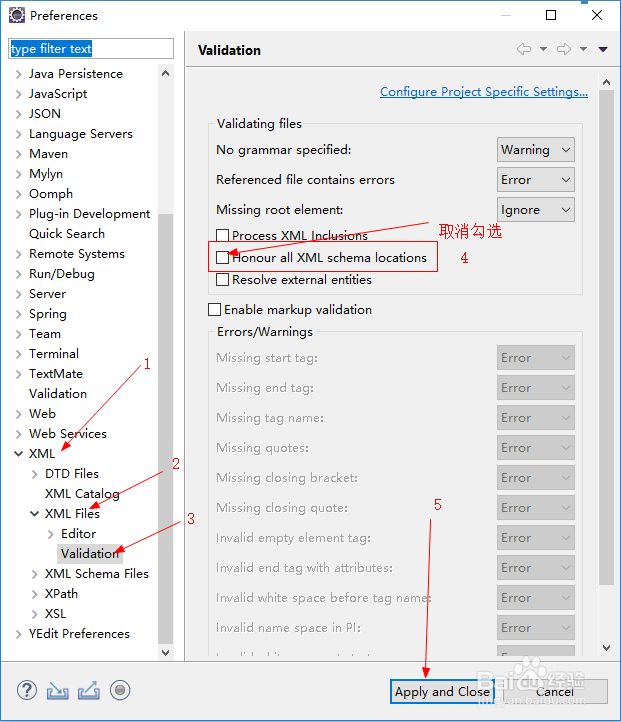
Task: Open Configure Project Specific Settings link
Action: [484, 92]
